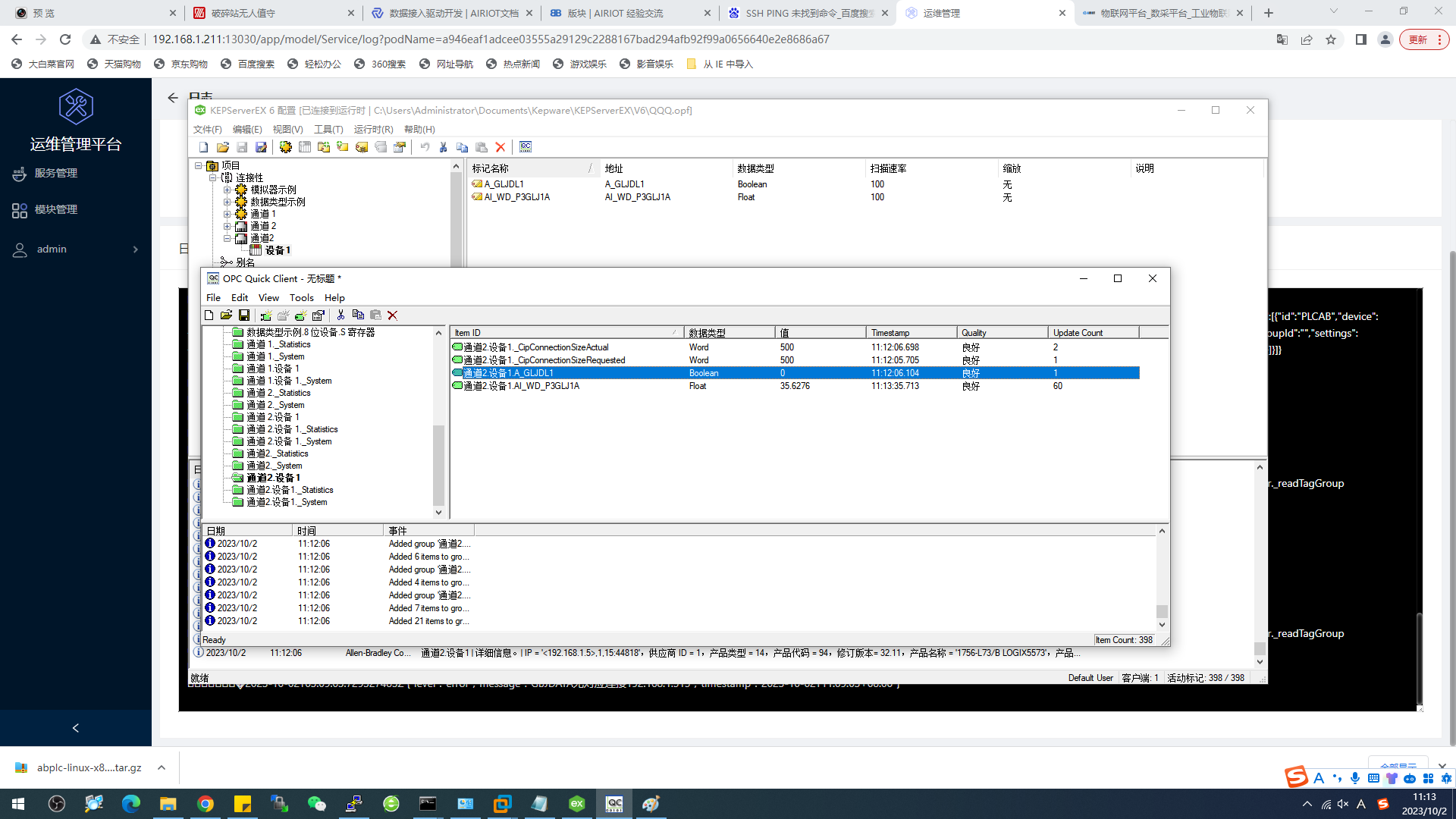1456x819 pixels.
Task: Expand admin submenu in sidebar
Action: (136, 249)
